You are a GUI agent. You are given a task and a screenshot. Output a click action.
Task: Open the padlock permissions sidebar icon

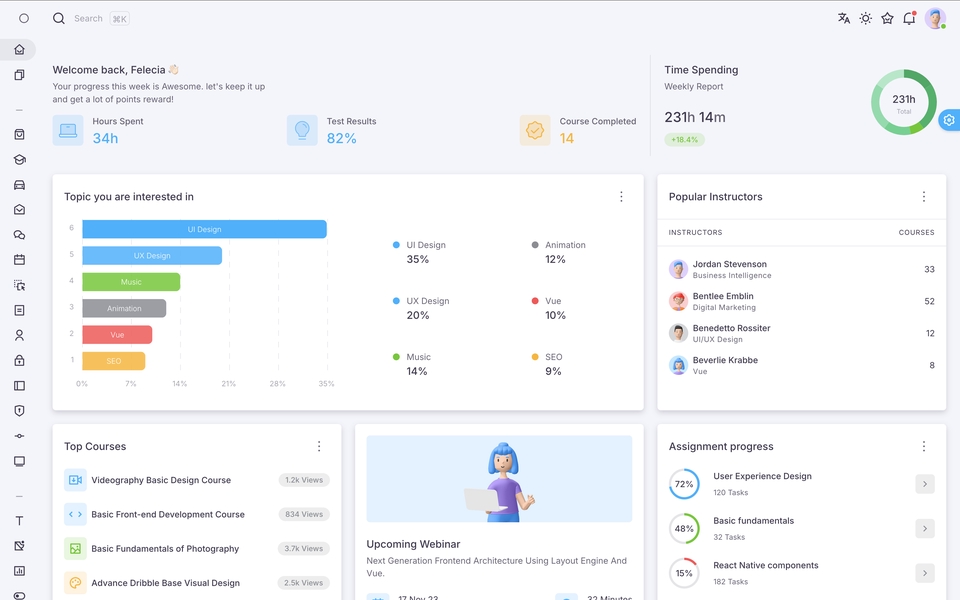point(19,361)
